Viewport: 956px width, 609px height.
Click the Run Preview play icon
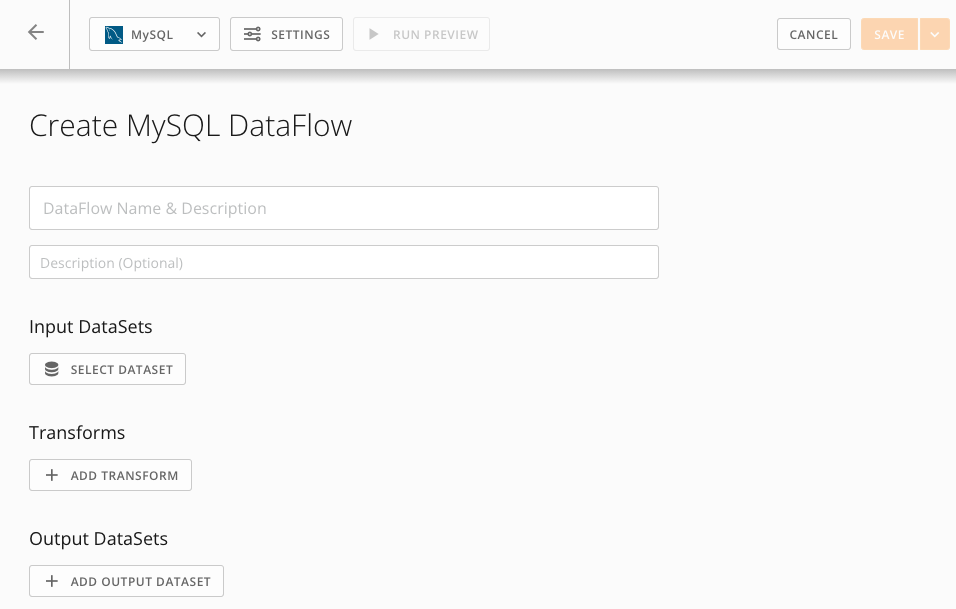[375, 33]
